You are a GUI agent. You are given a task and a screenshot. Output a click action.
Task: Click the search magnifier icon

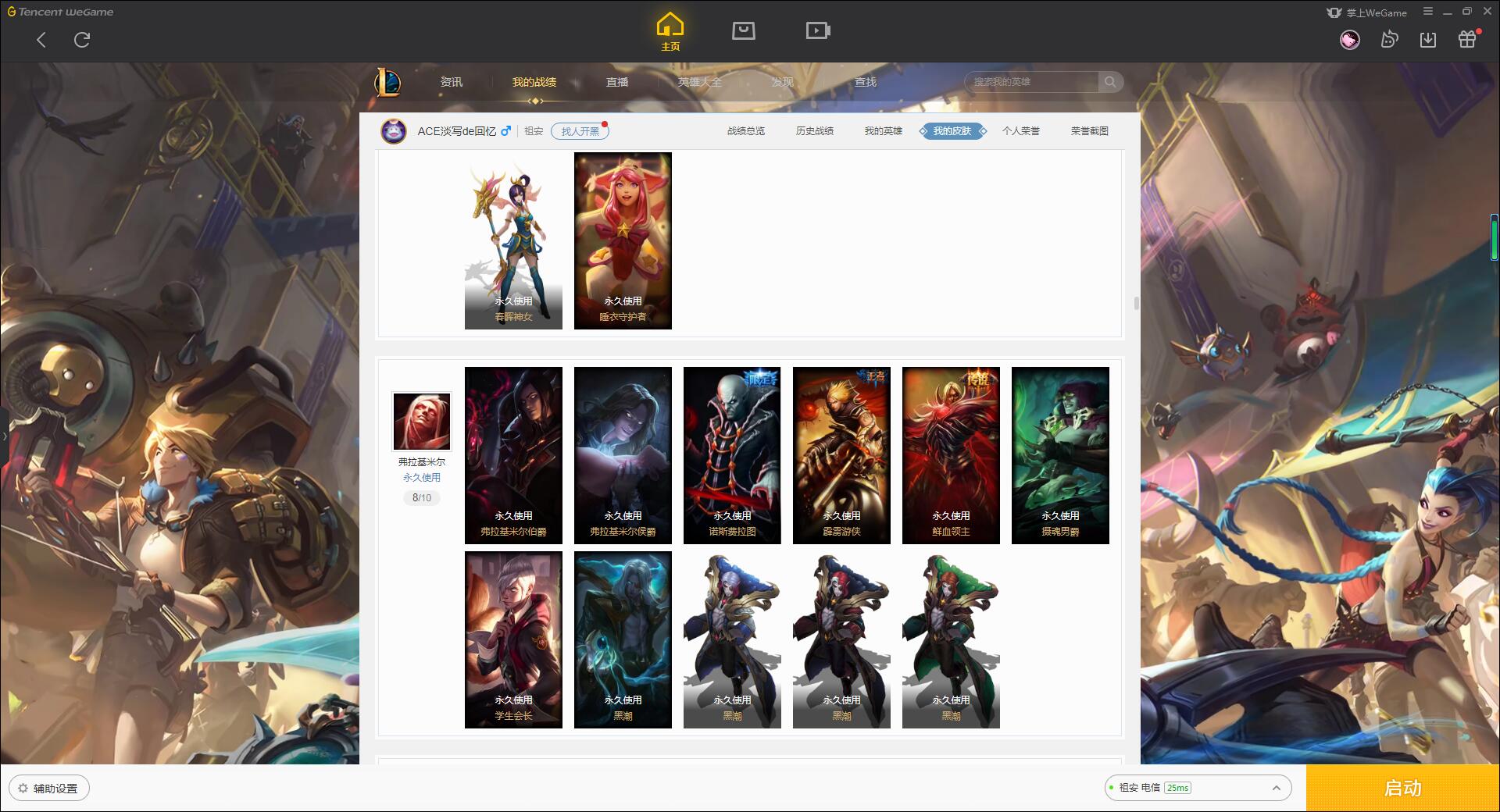pyautogui.click(x=1109, y=81)
